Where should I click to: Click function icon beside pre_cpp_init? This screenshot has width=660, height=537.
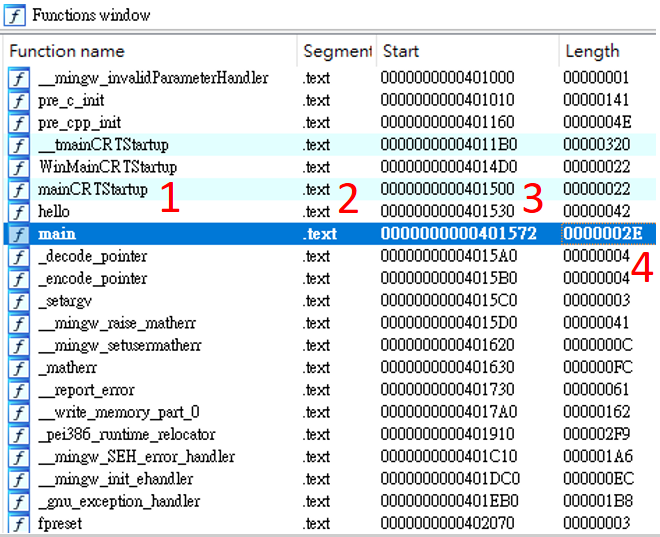(19, 123)
